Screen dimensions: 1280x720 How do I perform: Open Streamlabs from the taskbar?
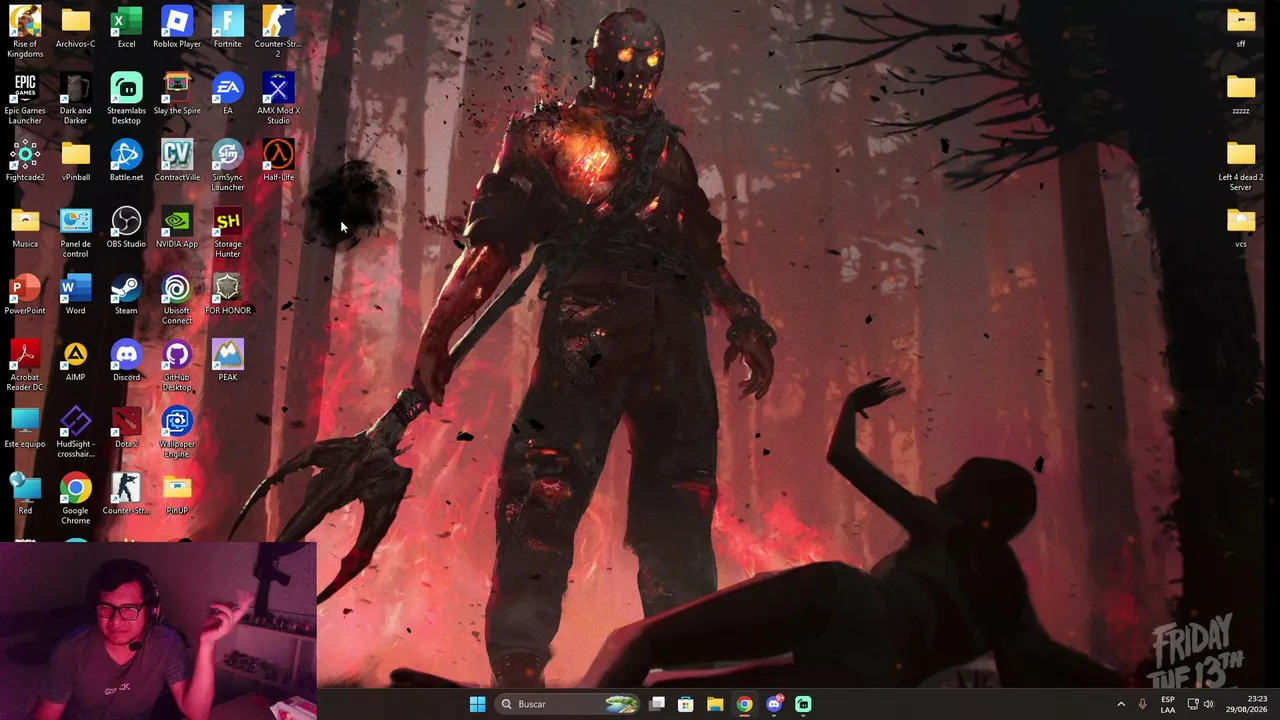pyautogui.click(x=803, y=704)
